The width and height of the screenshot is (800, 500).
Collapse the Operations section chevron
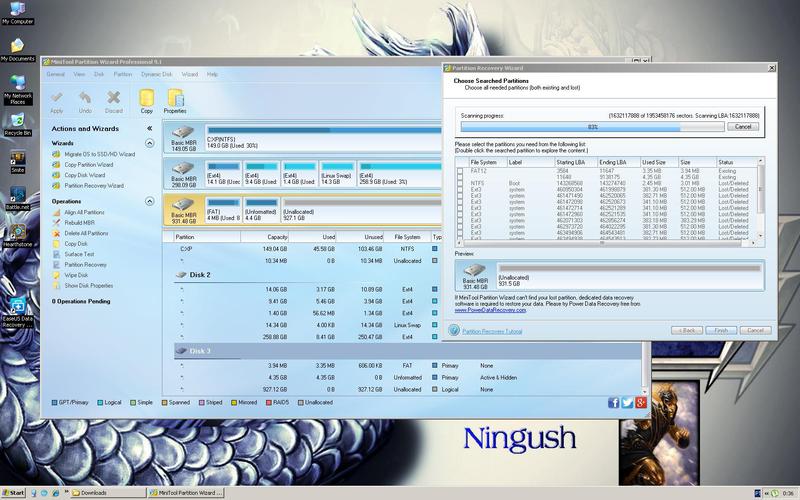(x=149, y=202)
